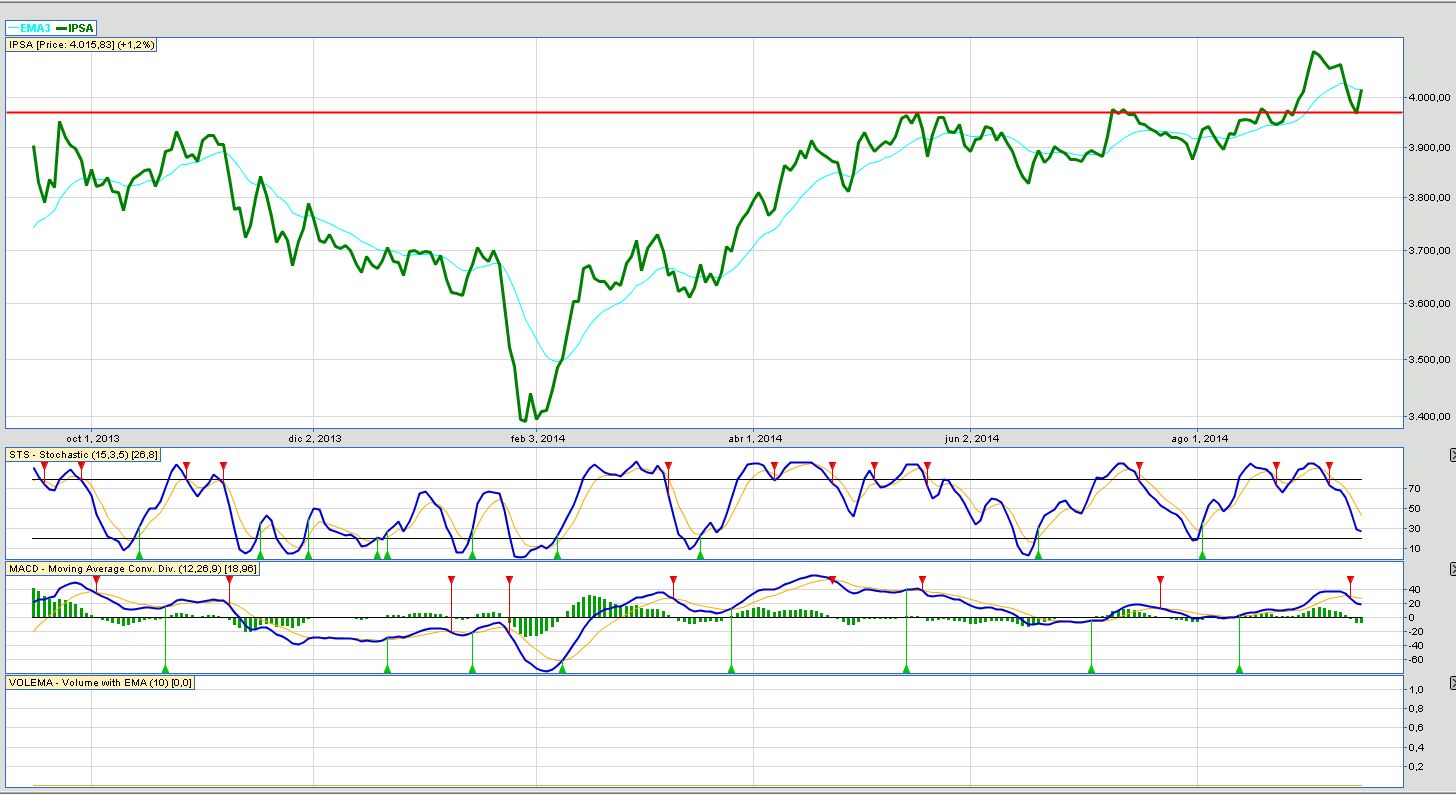1456x795 pixels.
Task: Click the IPSA price label showing 4.015,83
Action: (x=82, y=45)
